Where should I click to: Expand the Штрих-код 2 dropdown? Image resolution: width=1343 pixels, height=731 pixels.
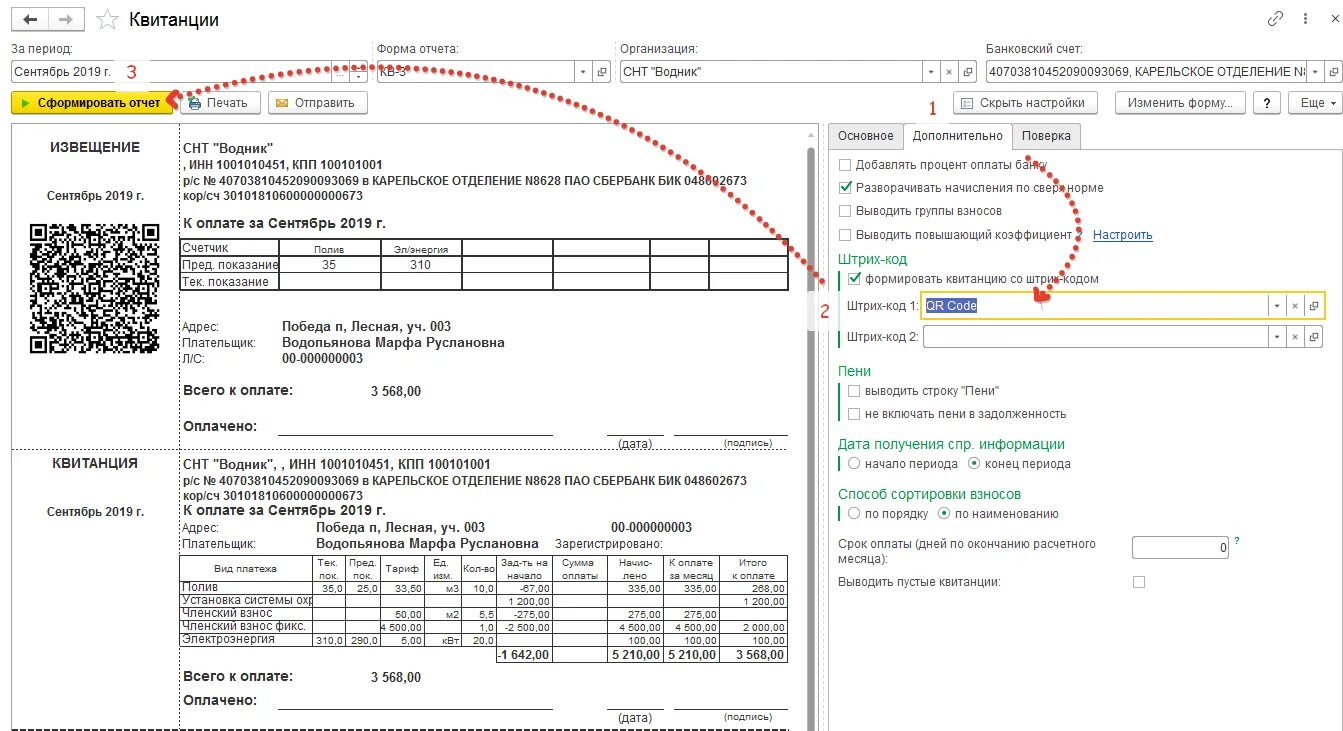pyautogui.click(x=1277, y=338)
